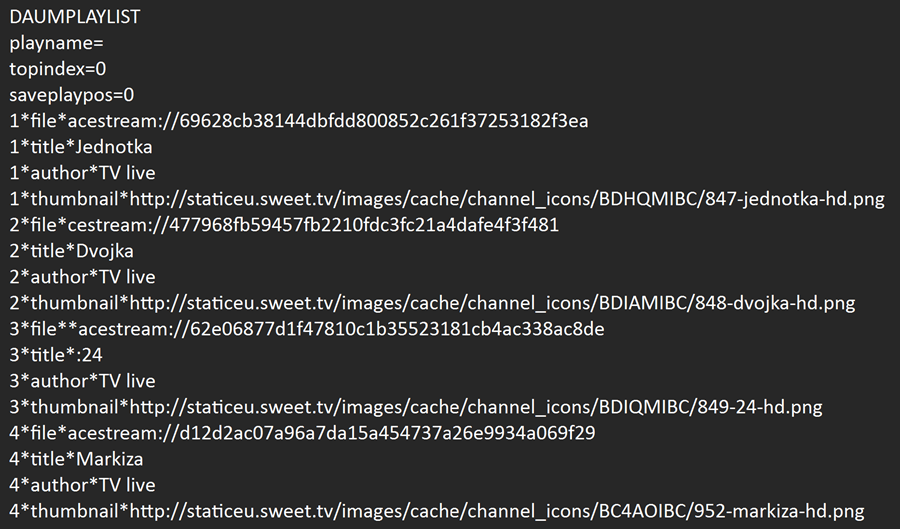
Task: Click the topindex=0 line
Action: click(58, 69)
